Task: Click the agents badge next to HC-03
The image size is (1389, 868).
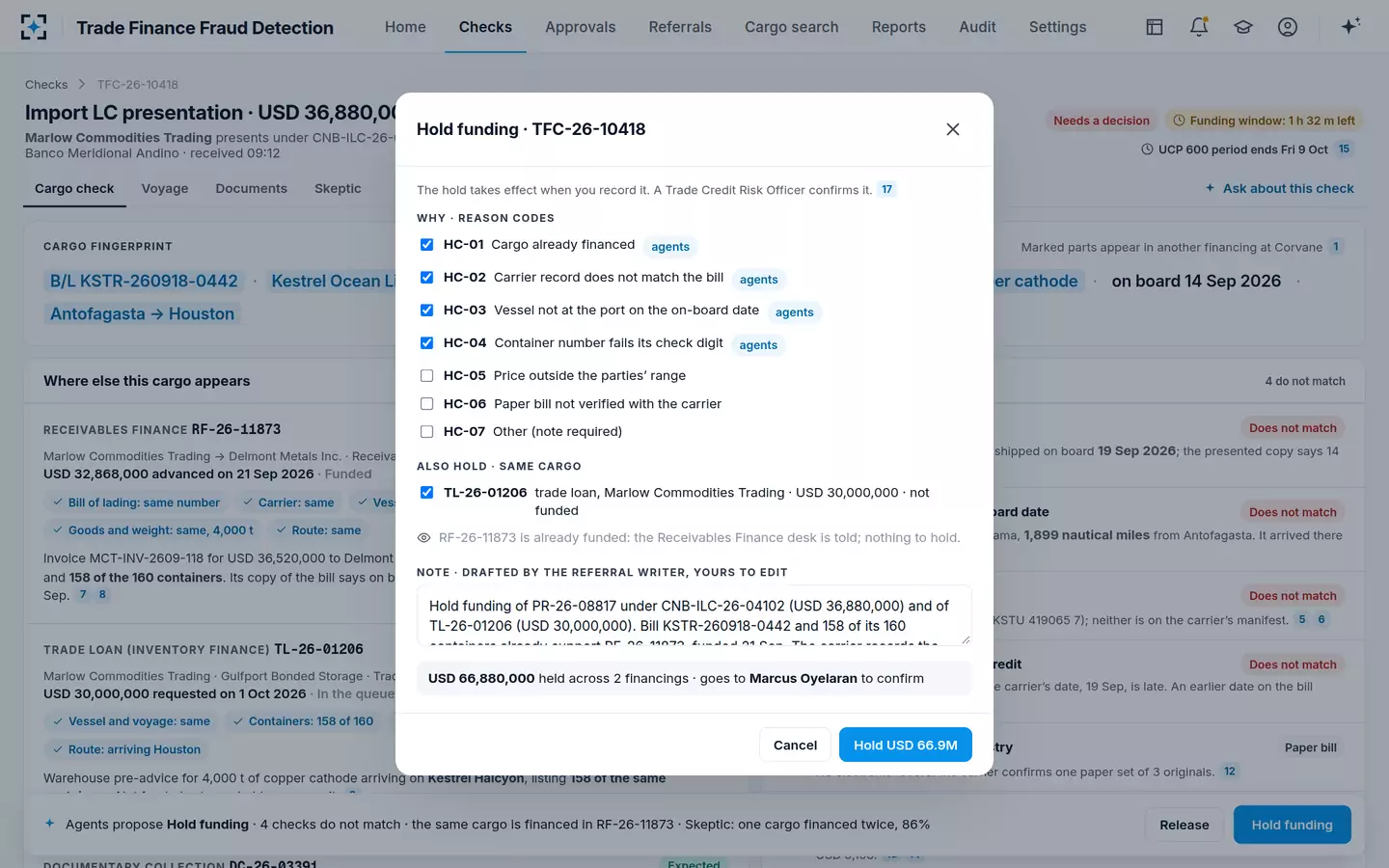Action: coord(795,312)
